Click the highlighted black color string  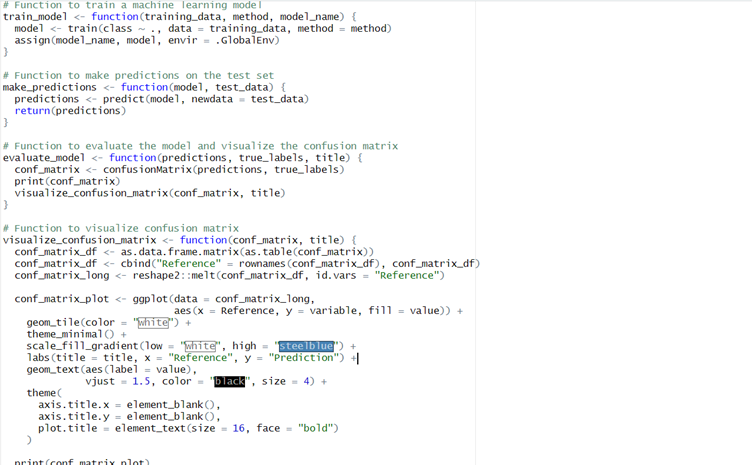tap(229, 382)
